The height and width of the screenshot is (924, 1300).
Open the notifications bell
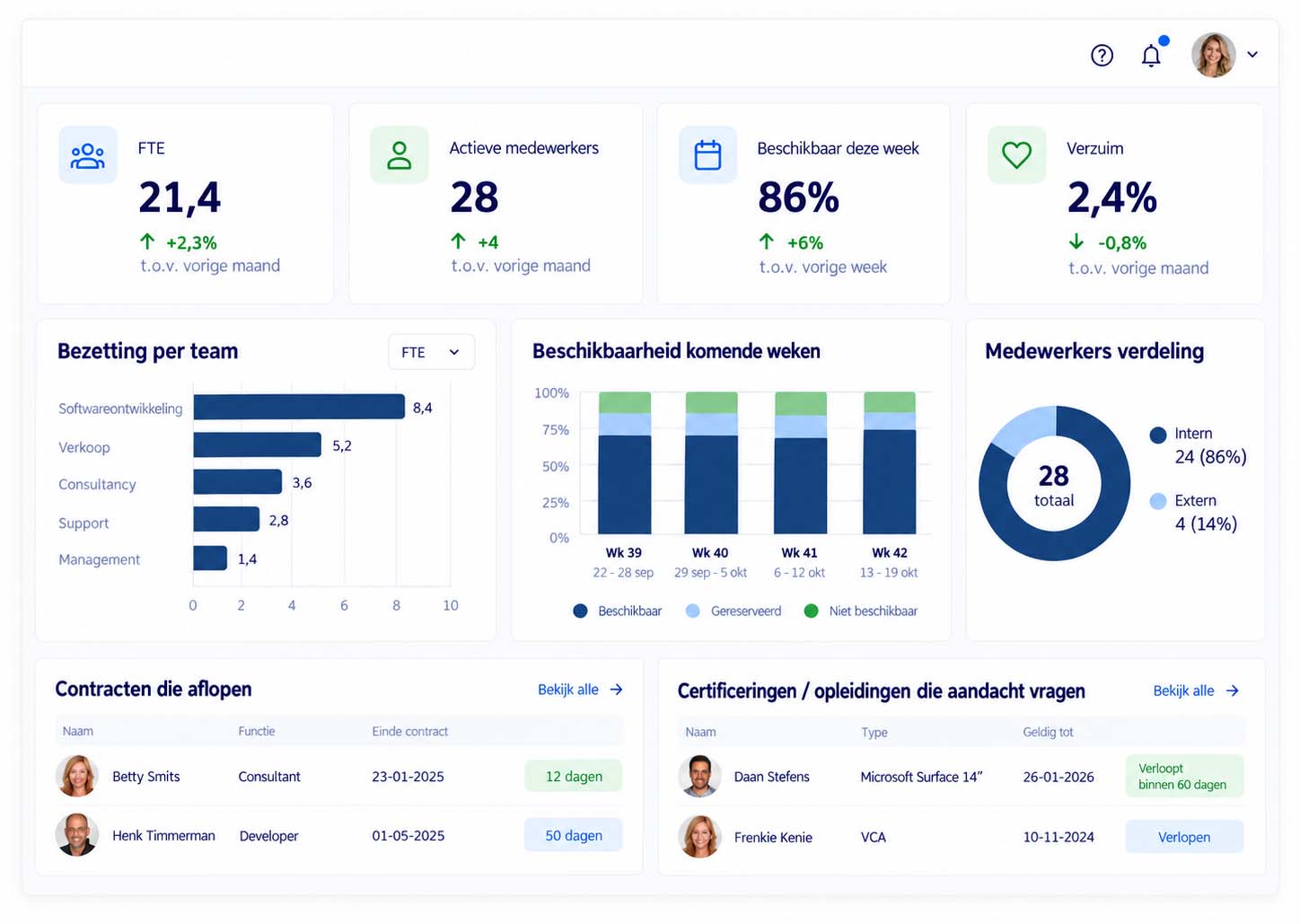(x=1151, y=56)
